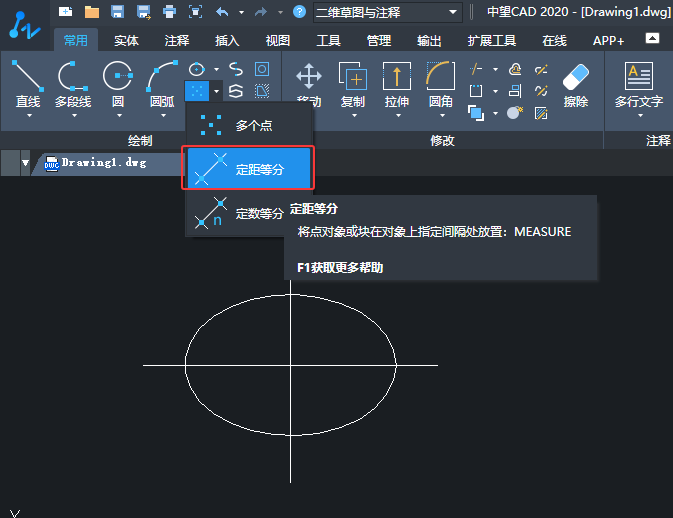The image size is (673, 518).
Task: Click the redo arrow icon
Action: tap(261, 12)
